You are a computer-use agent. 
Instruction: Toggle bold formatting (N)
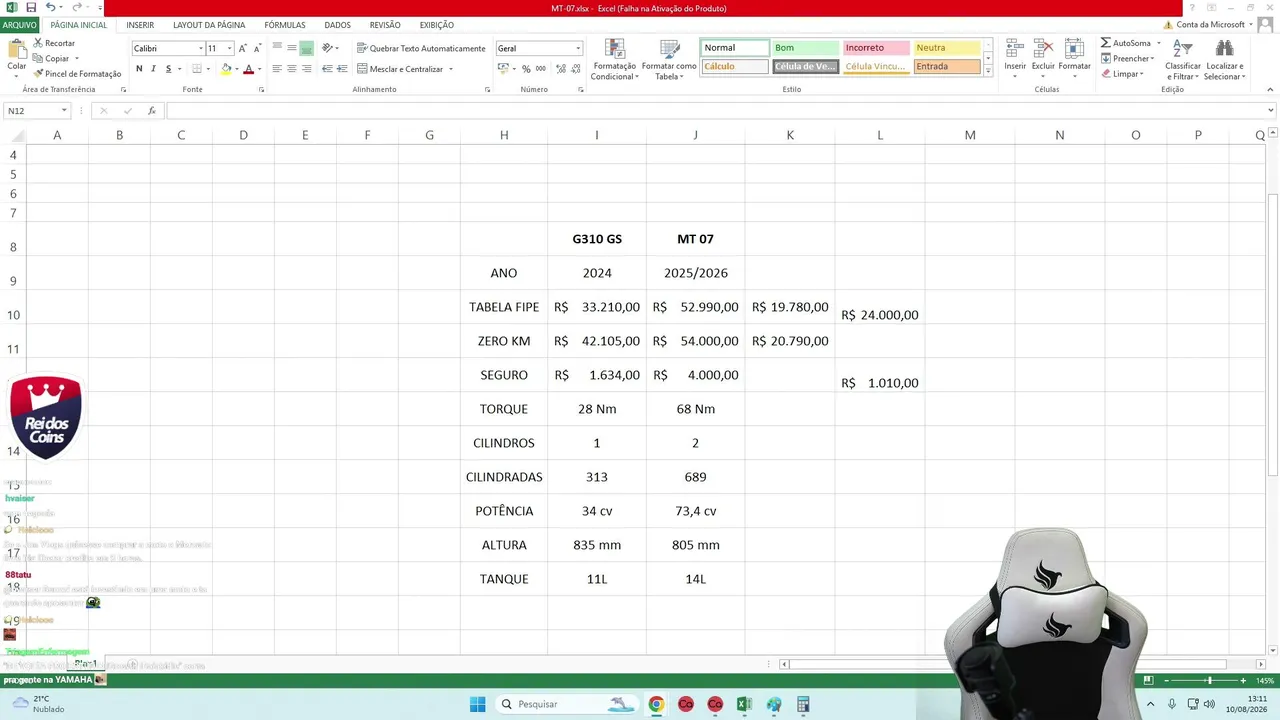pyautogui.click(x=139, y=69)
